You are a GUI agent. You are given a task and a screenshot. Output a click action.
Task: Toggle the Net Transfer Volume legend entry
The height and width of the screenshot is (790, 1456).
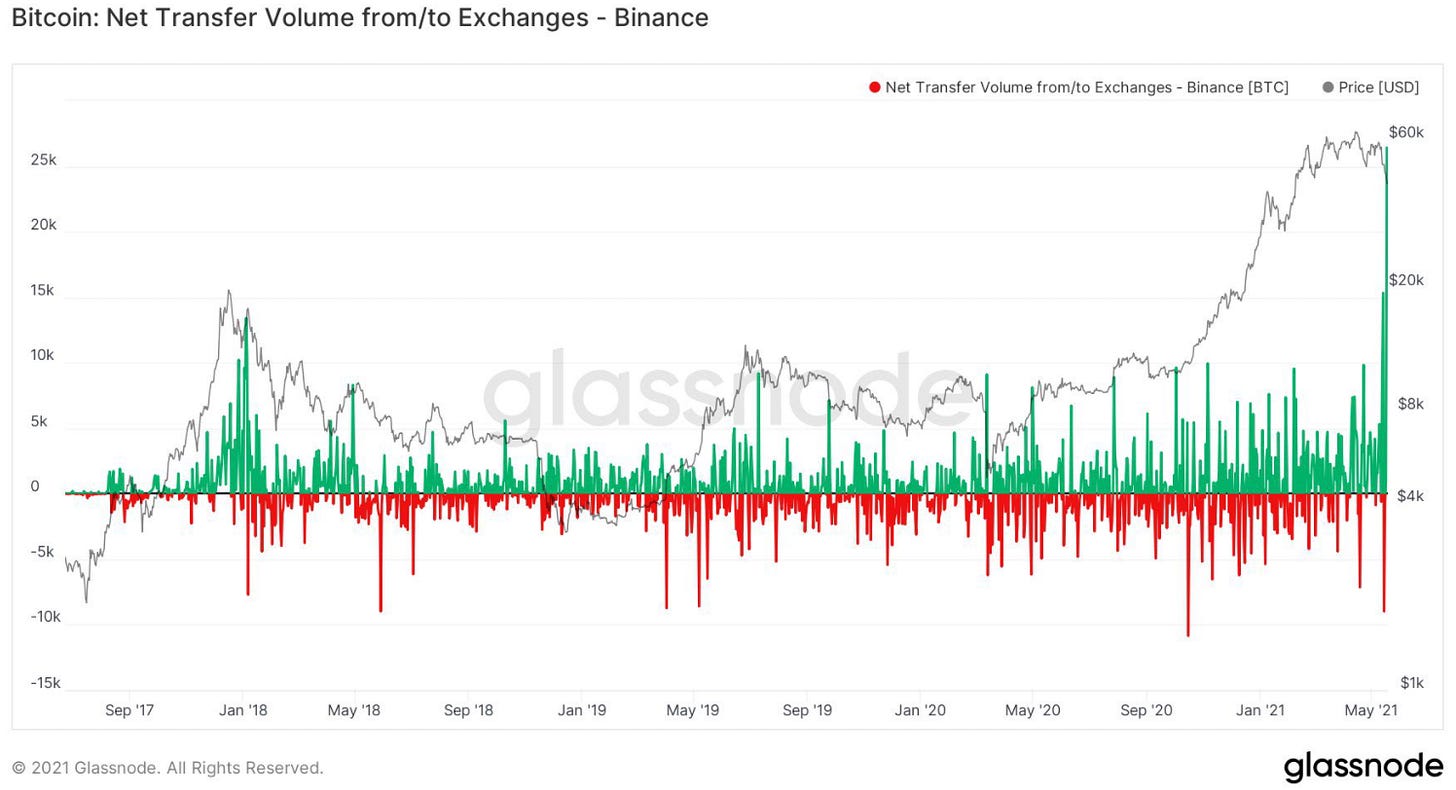point(1079,87)
